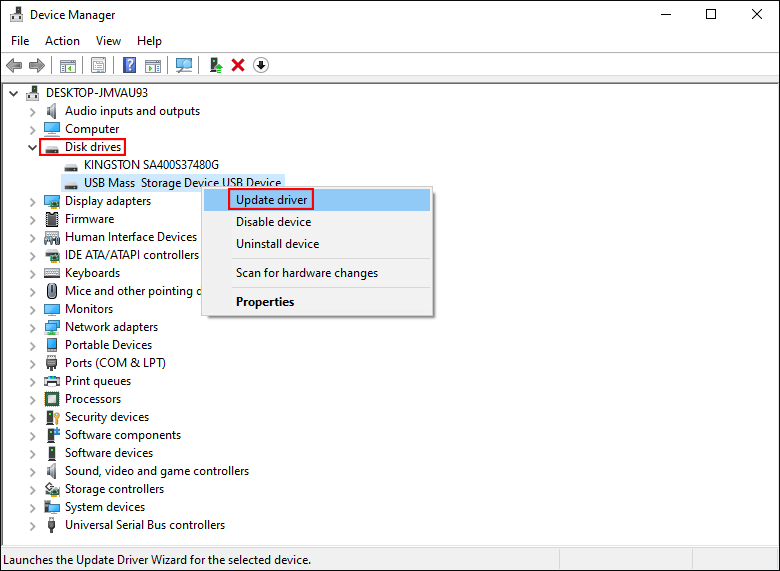Click the Back arrow toolbar icon

point(14,65)
